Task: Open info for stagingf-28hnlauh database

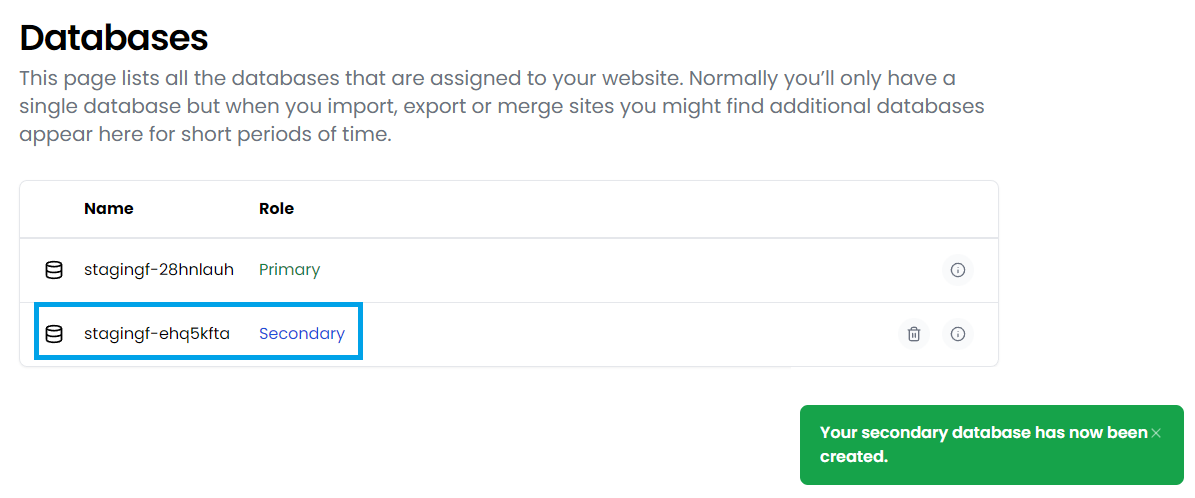Action: [x=958, y=270]
